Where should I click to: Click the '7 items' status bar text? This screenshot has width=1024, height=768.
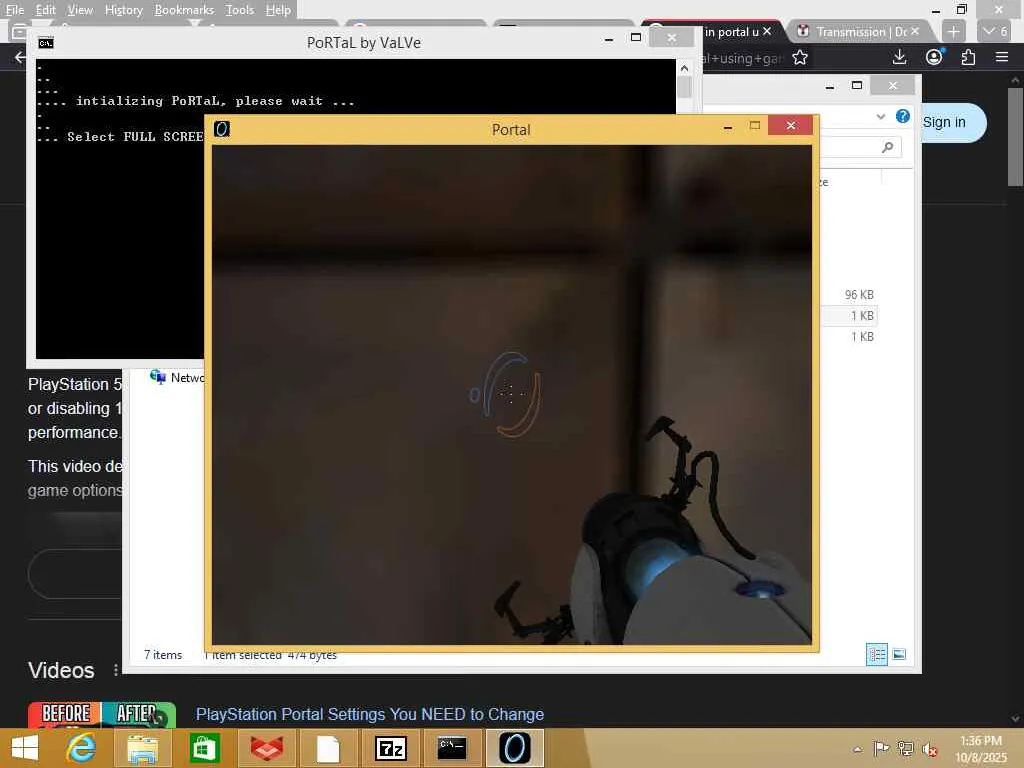coord(163,654)
